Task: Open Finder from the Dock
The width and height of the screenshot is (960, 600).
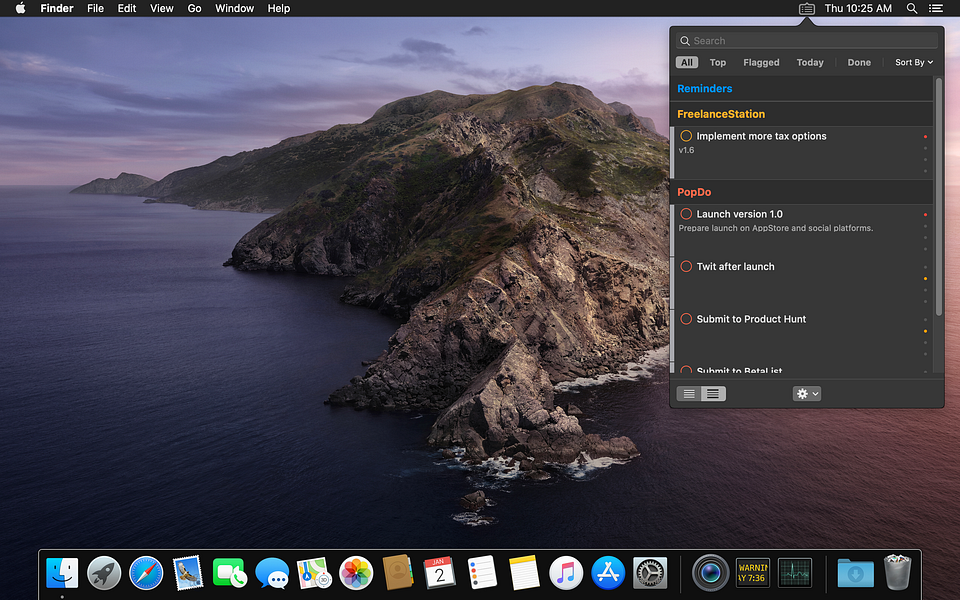Action: click(62, 573)
